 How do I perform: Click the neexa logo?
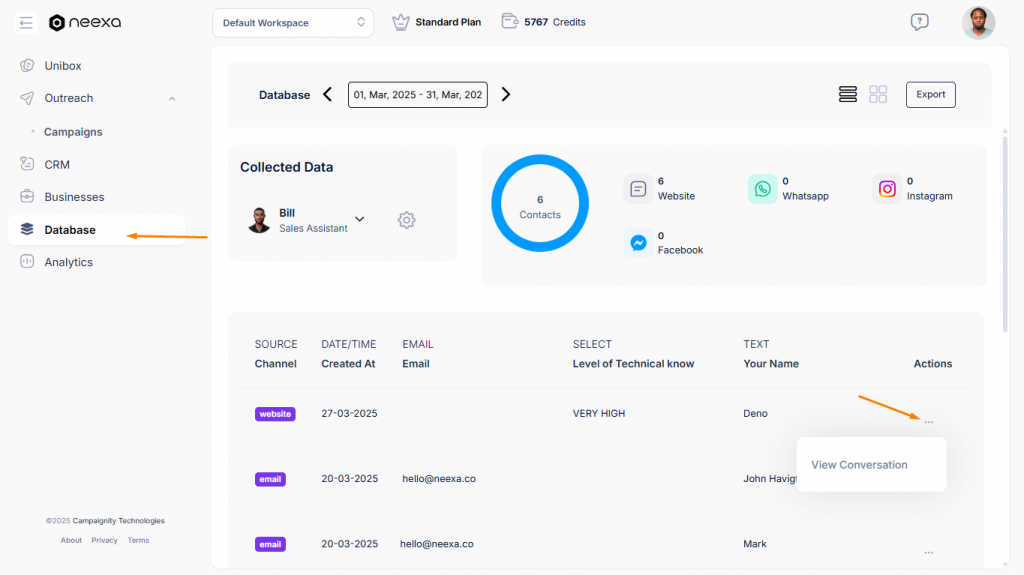click(85, 22)
